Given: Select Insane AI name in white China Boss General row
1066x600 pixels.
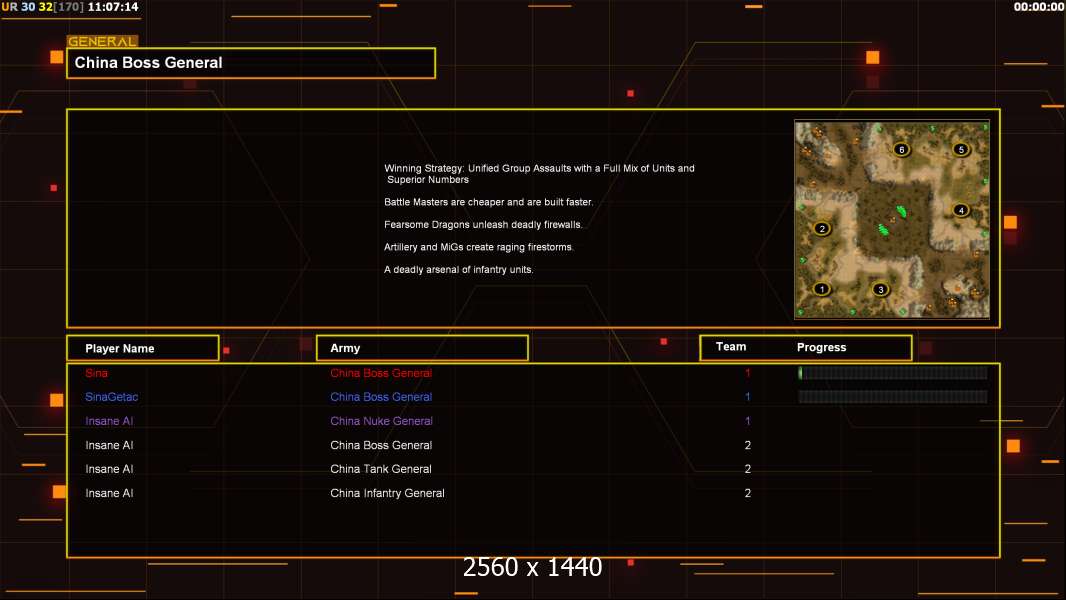Looking at the screenshot, I should coord(109,445).
